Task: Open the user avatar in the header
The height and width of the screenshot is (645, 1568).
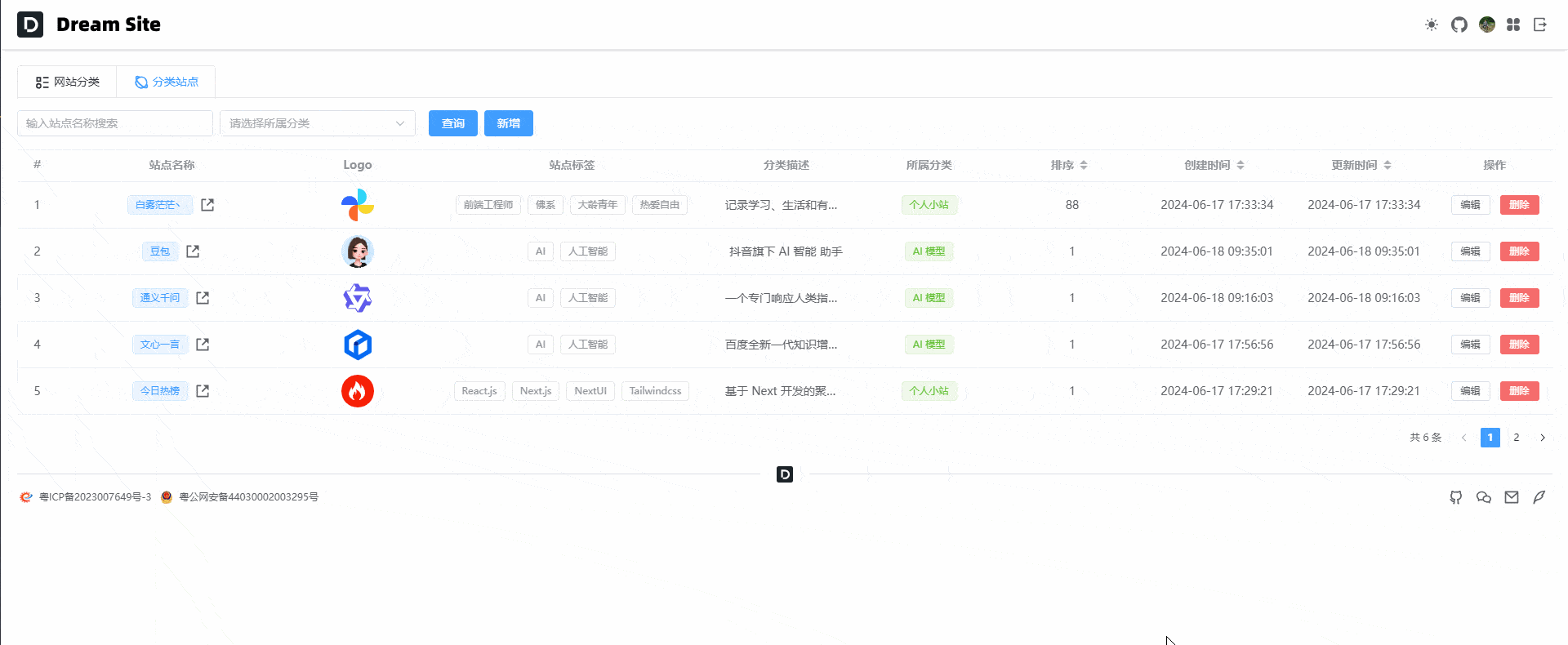Action: point(1487,24)
